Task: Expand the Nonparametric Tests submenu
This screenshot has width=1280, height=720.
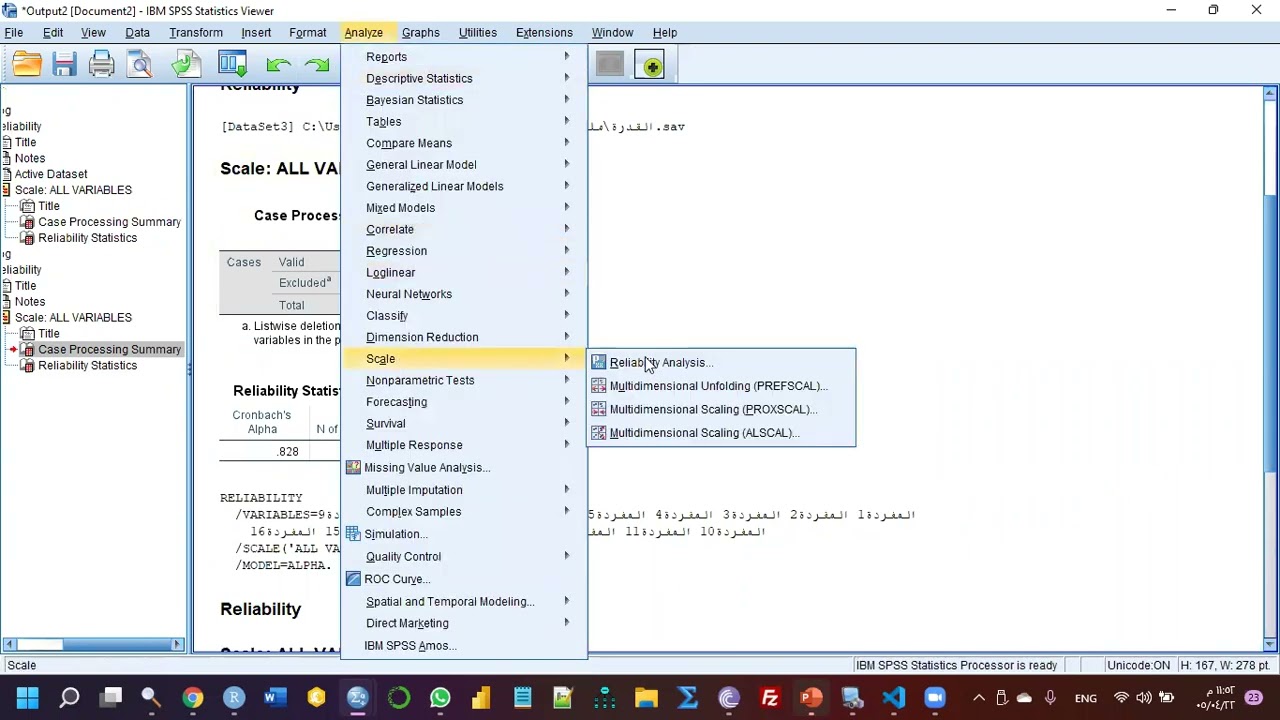Action: click(465, 380)
